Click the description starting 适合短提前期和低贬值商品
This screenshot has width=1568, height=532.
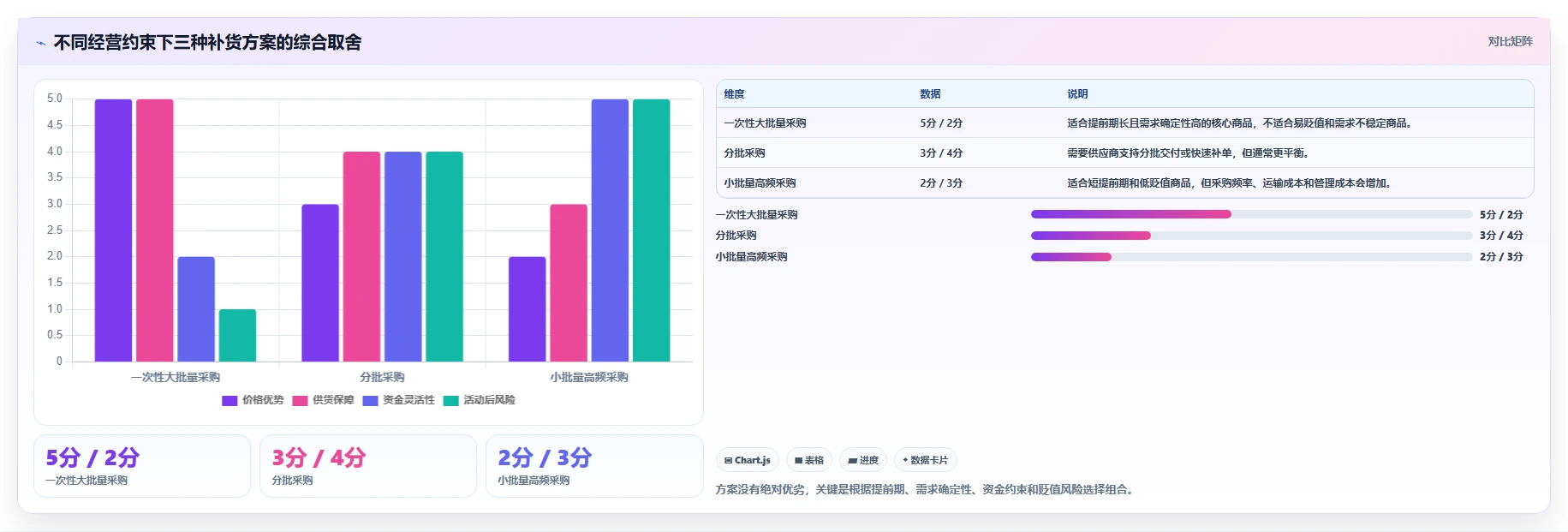pos(1231,183)
